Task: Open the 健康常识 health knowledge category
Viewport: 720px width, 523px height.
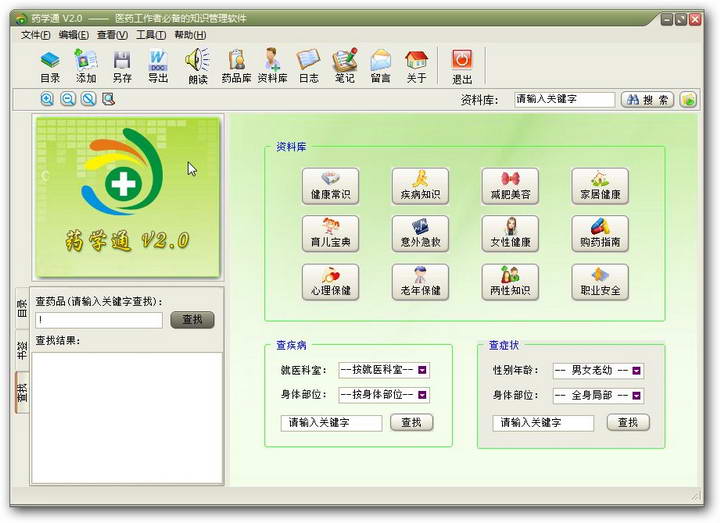Action: click(330, 186)
